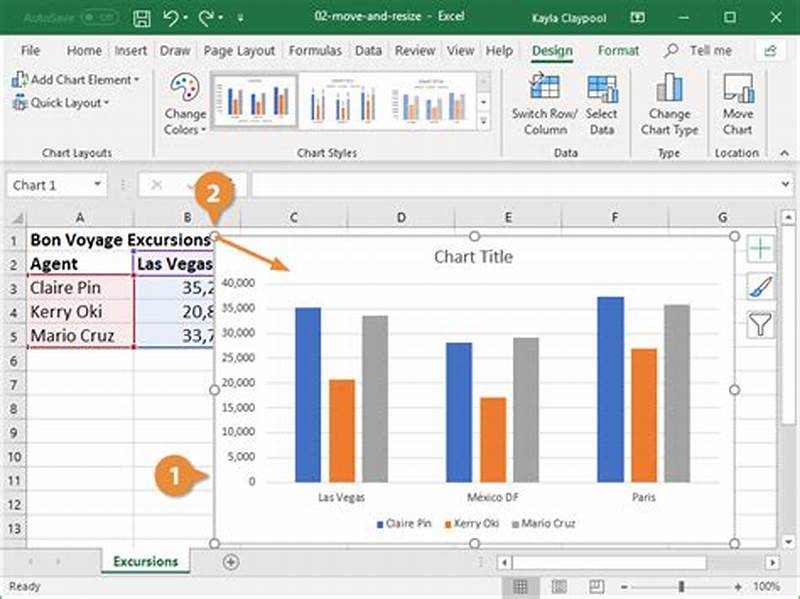Enable Page Break Preview view

tap(596, 585)
